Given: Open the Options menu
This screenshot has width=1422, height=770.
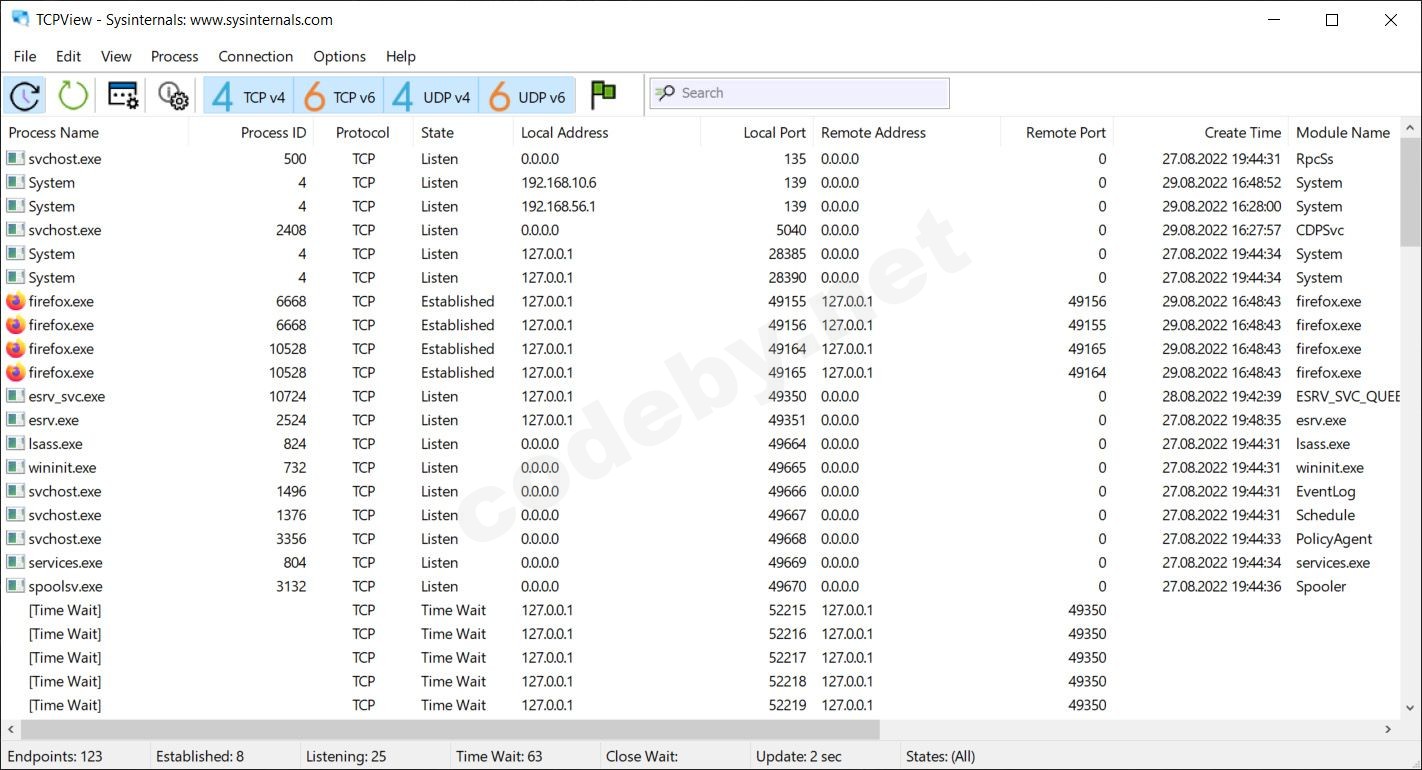Looking at the screenshot, I should 339,56.
